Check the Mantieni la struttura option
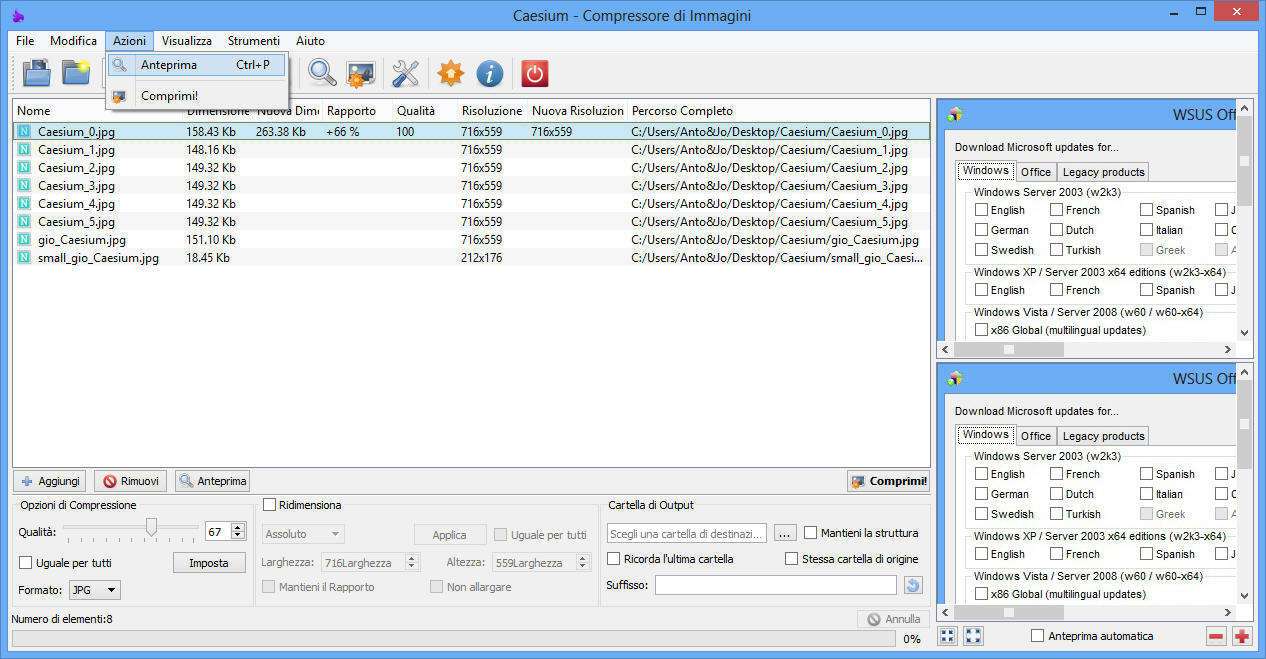The width and height of the screenshot is (1266, 659). coord(811,533)
